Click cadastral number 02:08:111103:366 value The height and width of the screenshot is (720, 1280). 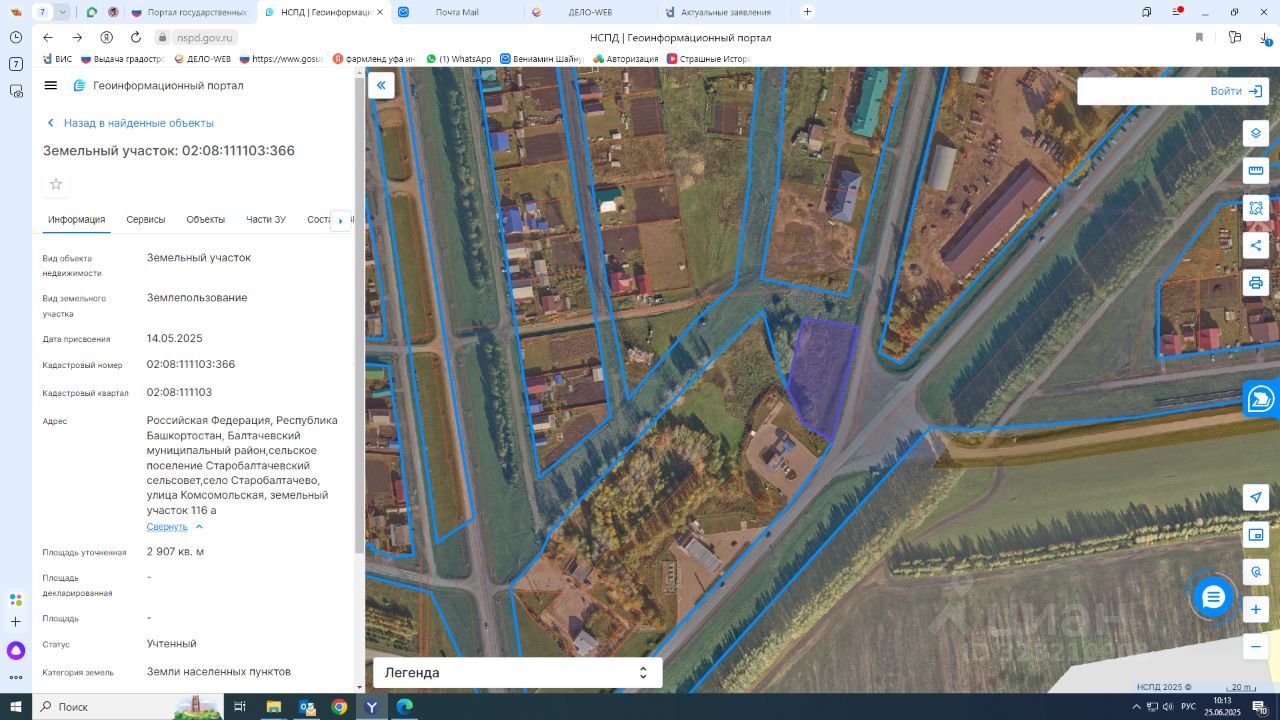click(191, 364)
